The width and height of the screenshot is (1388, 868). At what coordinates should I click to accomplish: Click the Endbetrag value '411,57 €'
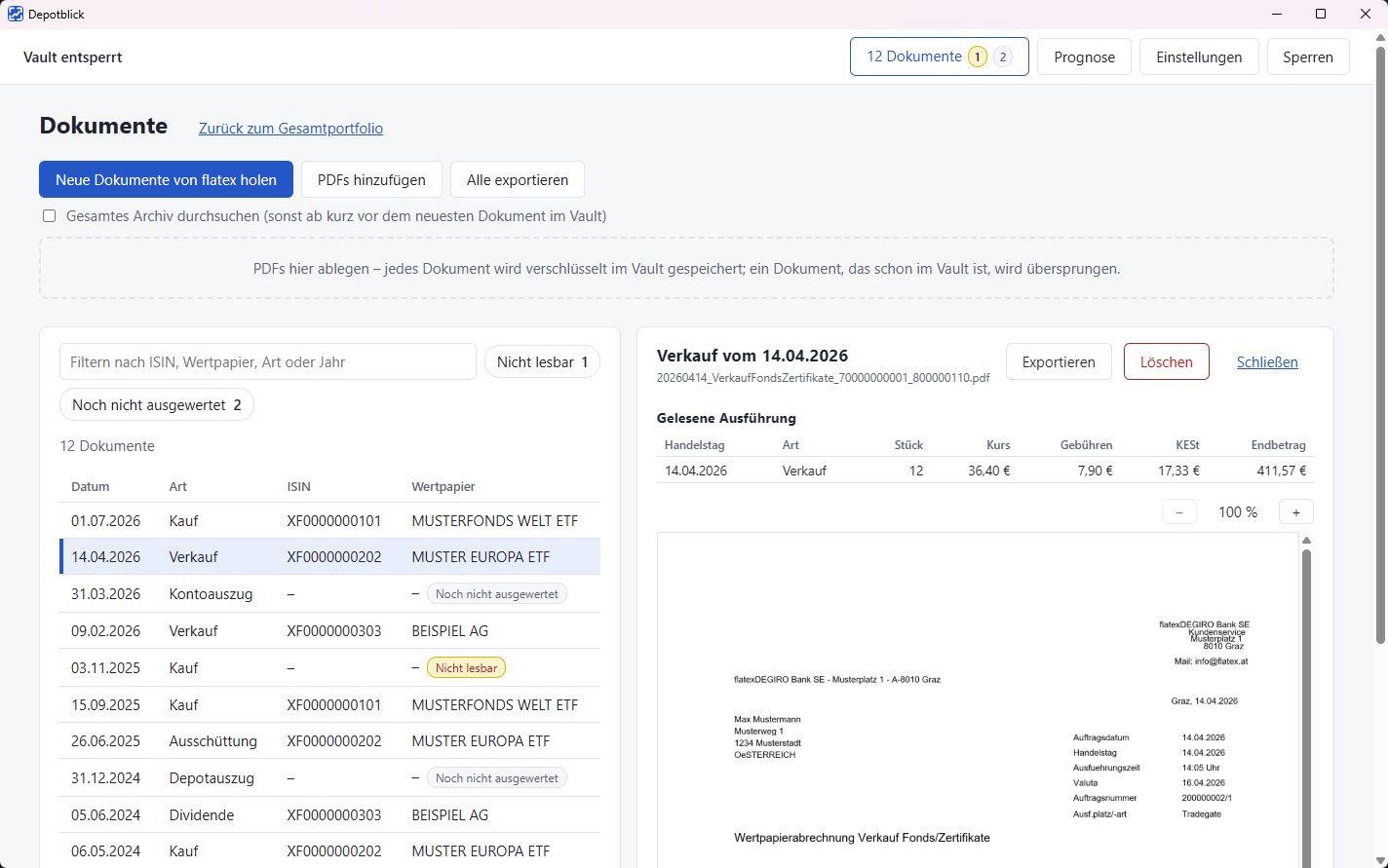(1282, 471)
